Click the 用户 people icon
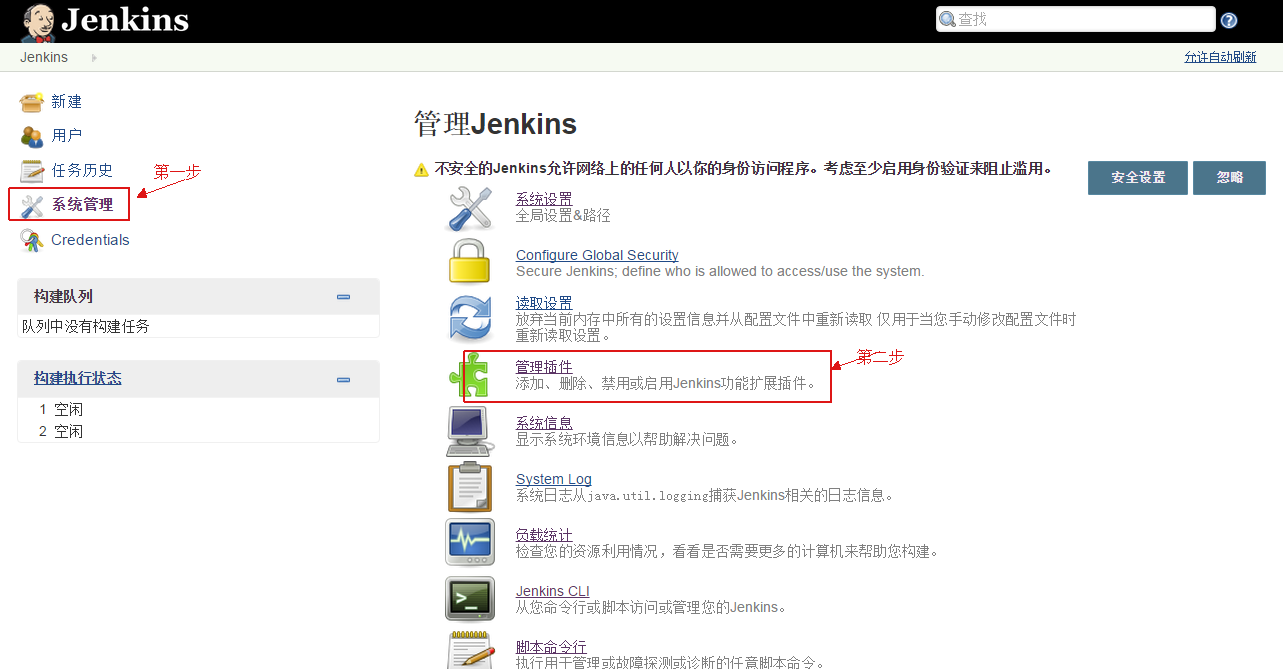1283x669 pixels. [x=32, y=136]
